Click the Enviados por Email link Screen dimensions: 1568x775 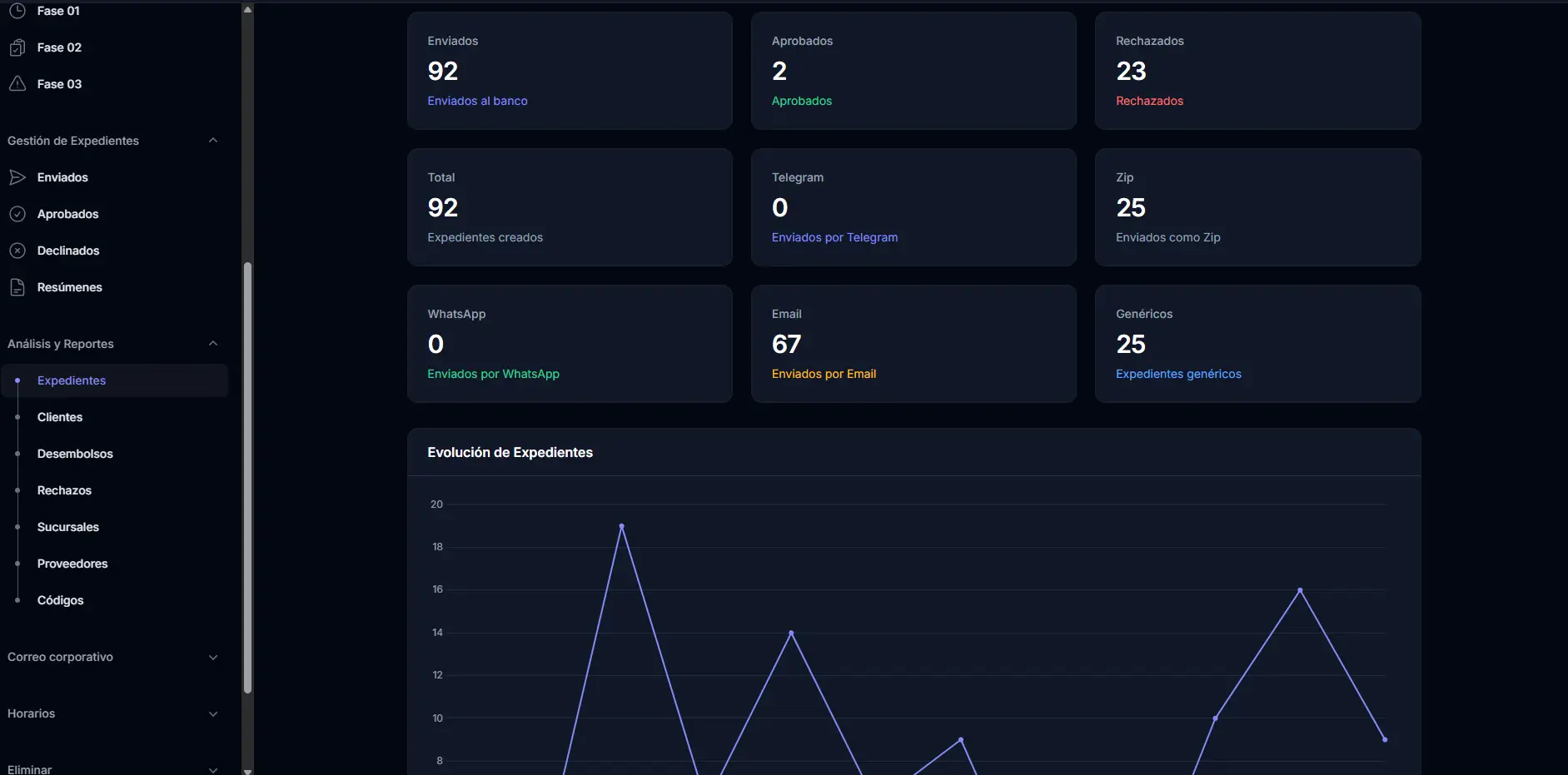(824, 374)
